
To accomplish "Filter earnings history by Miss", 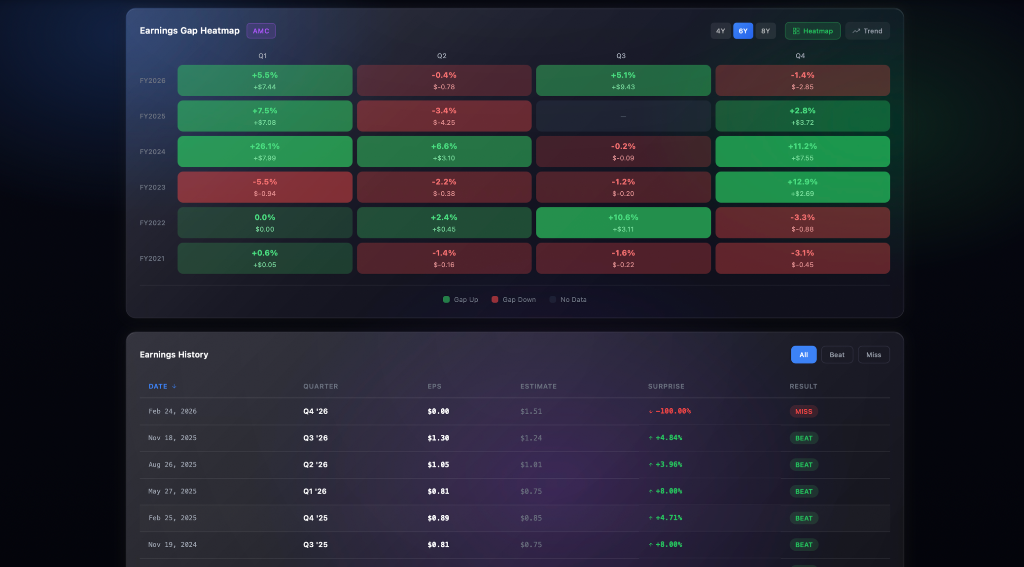I will (x=874, y=355).
